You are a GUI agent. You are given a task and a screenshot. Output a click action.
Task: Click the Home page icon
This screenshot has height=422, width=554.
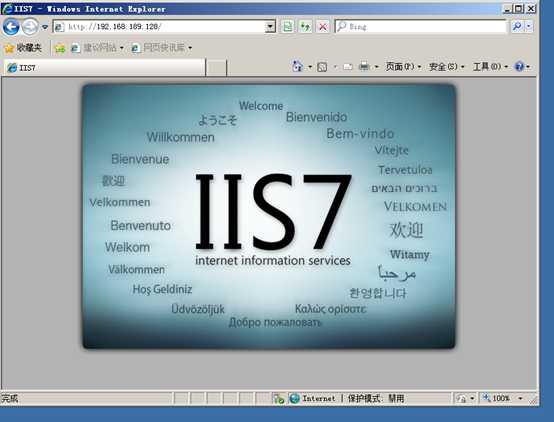tap(297, 66)
